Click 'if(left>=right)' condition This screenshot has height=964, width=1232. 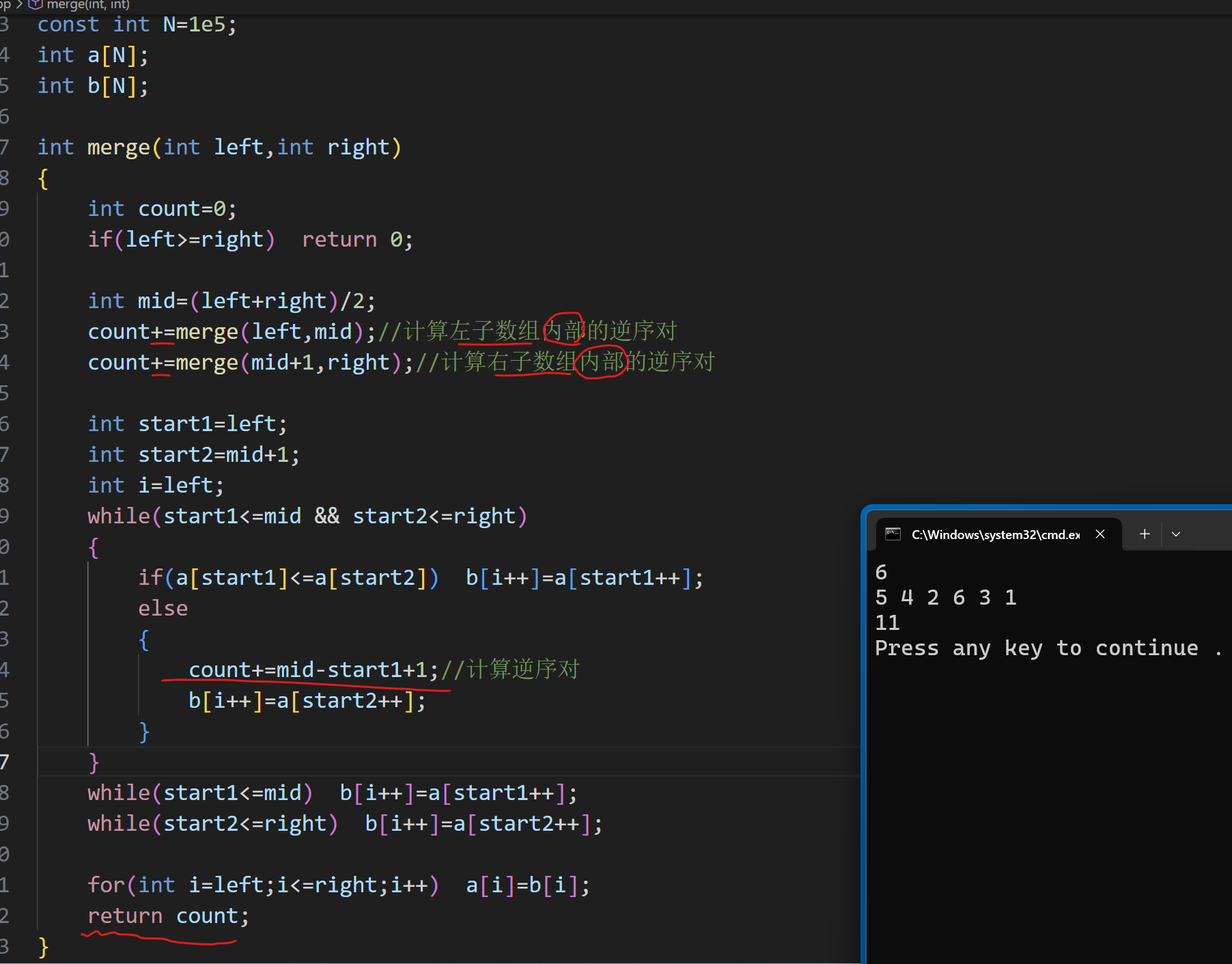(181, 240)
